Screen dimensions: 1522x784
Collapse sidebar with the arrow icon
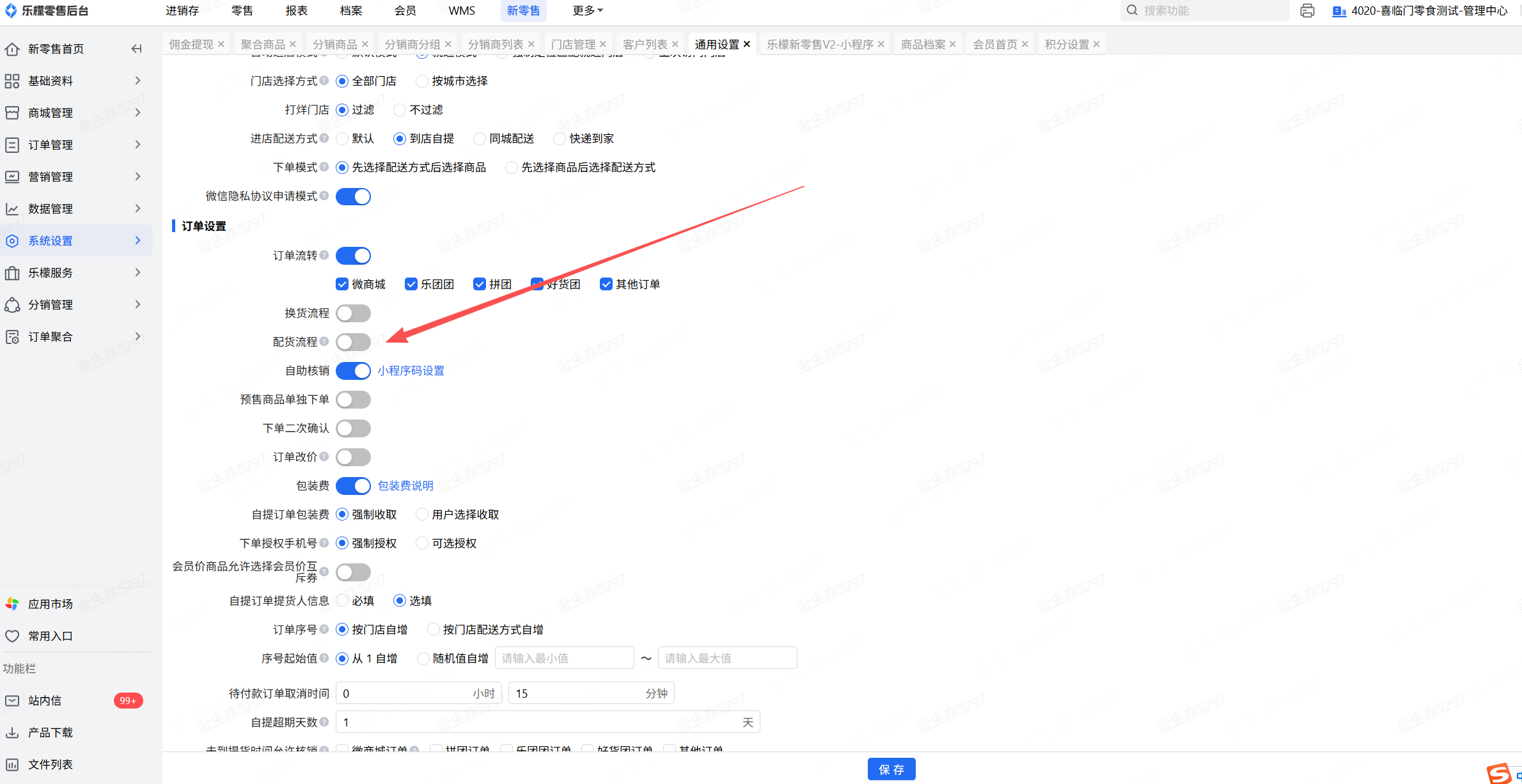pyautogui.click(x=136, y=49)
